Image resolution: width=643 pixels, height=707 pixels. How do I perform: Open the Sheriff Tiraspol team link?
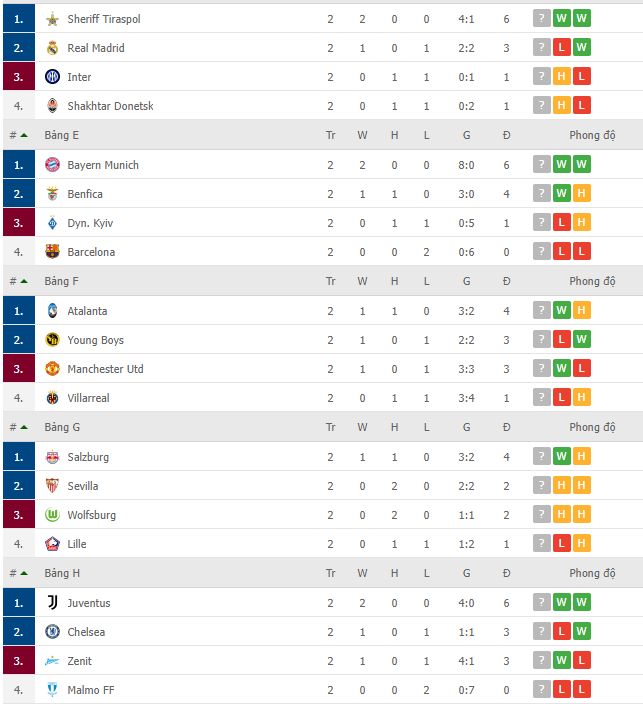[x=104, y=19]
